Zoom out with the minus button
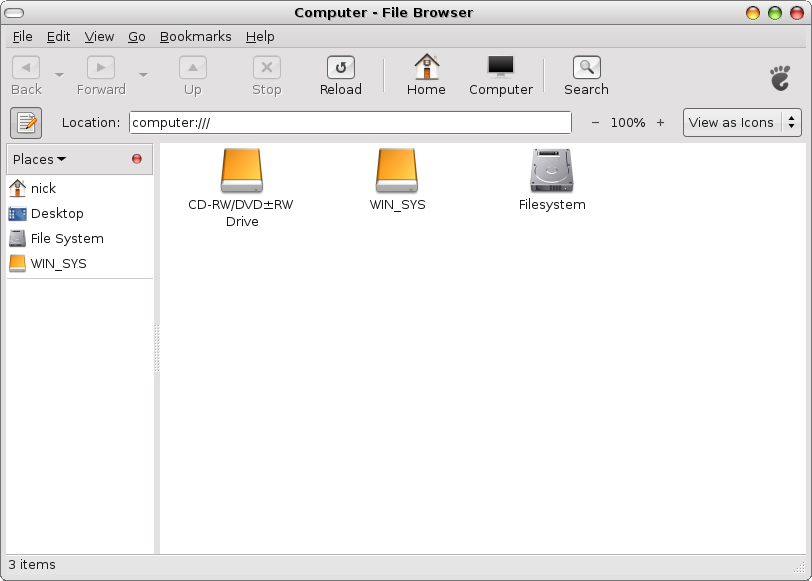This screenshot has height=581, width=812. [596, 123]
